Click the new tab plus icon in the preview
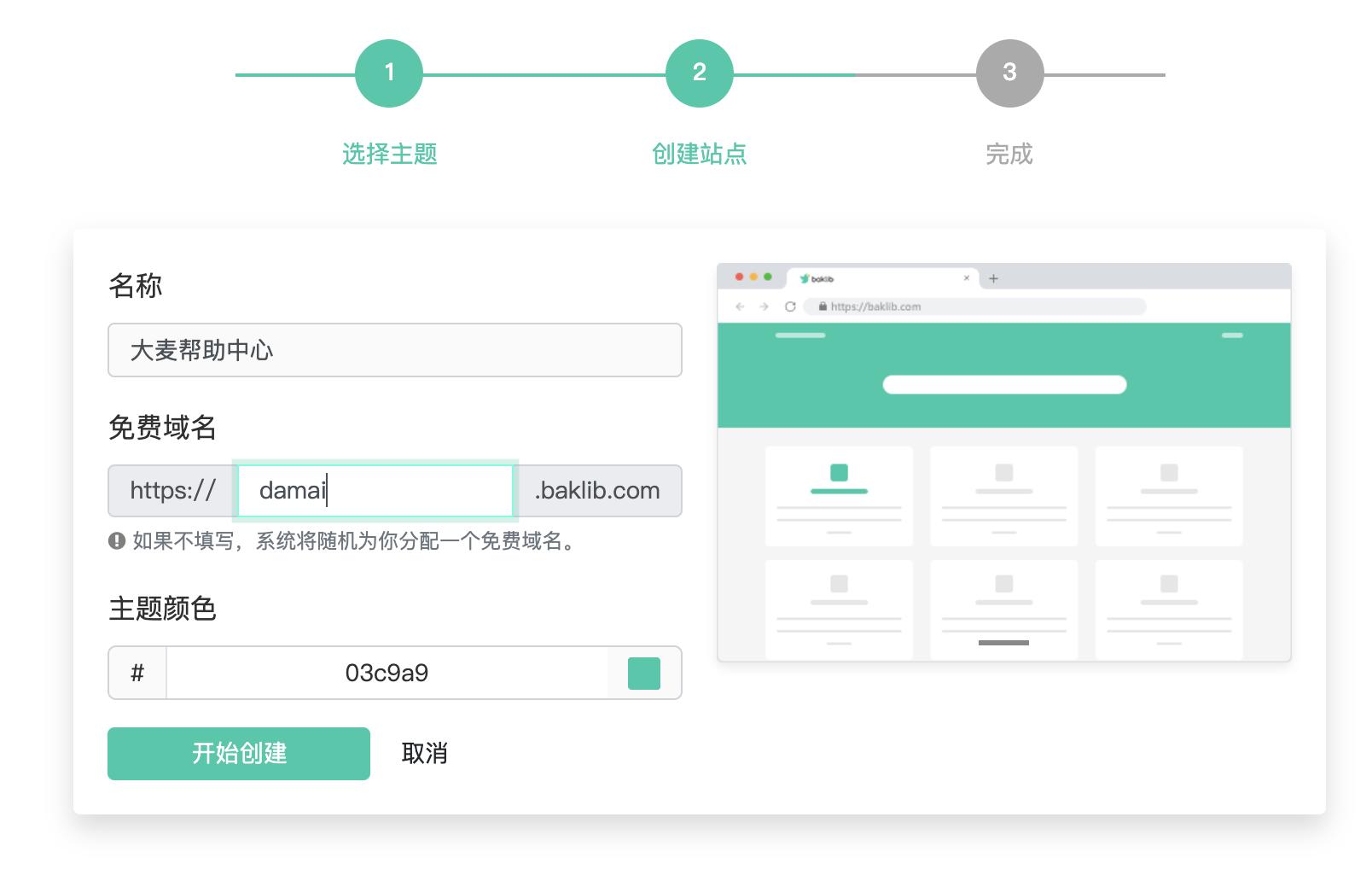 click(993, 278)
